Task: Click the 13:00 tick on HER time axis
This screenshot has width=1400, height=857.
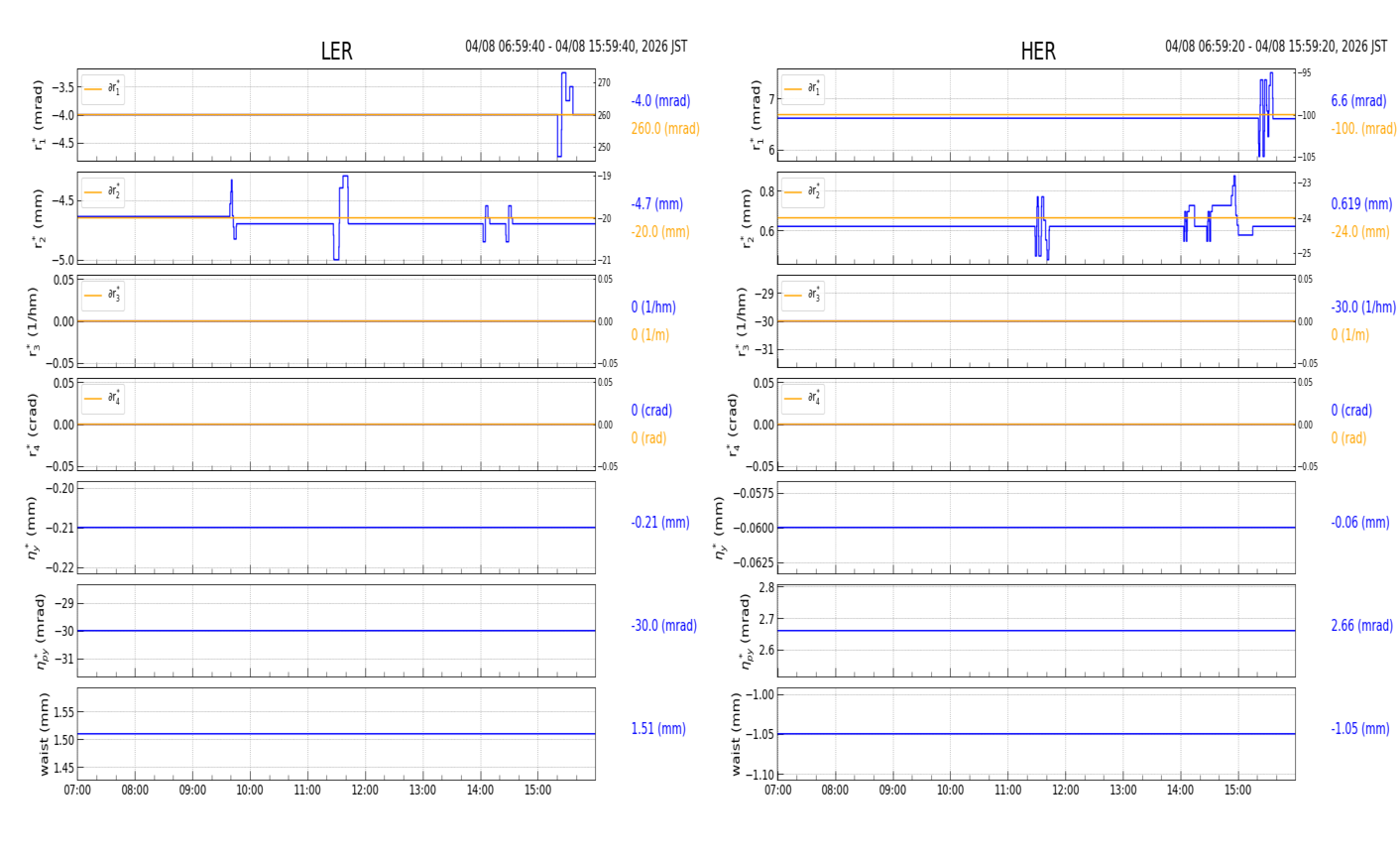Action: (x=1122, y=791)
